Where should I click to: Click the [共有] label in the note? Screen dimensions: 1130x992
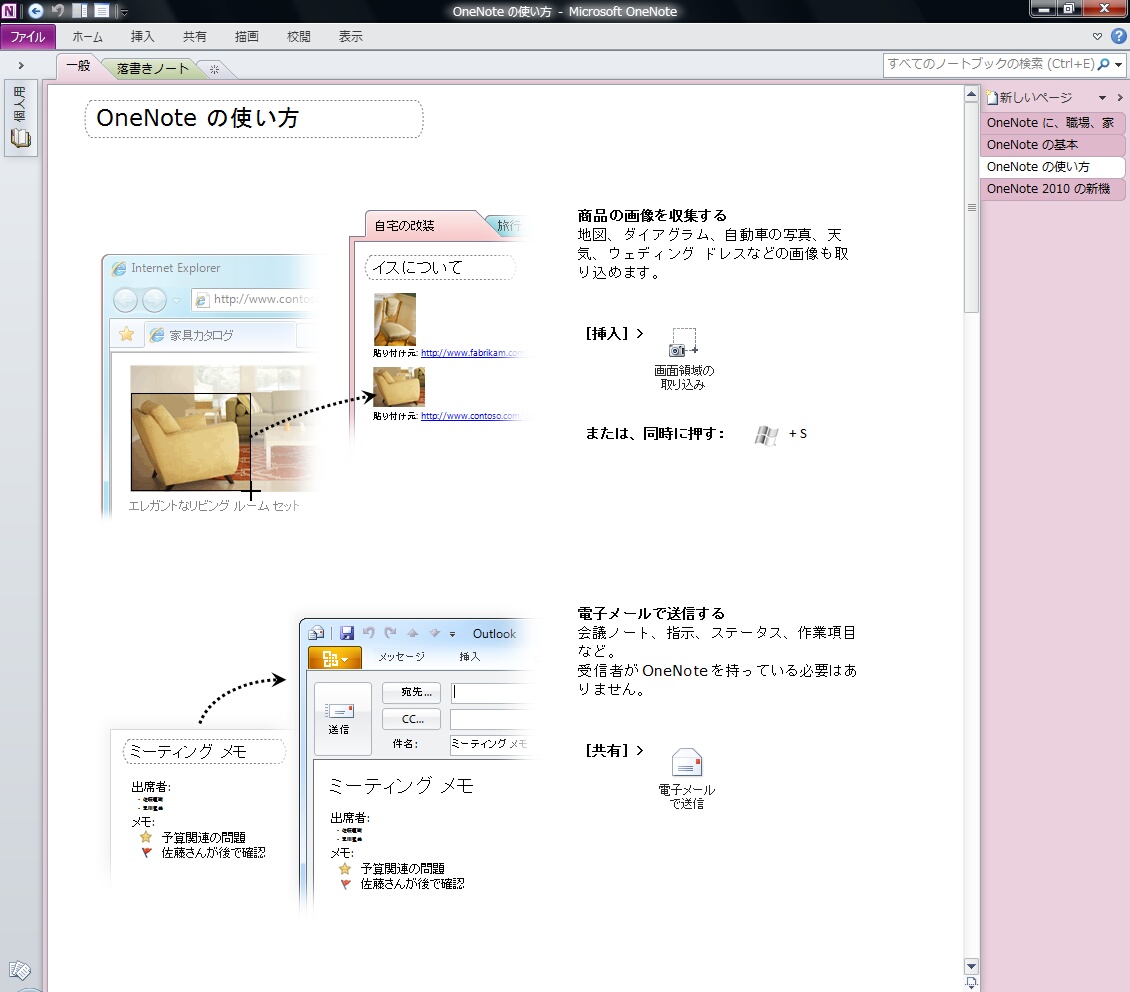click(x=606, y=751)
